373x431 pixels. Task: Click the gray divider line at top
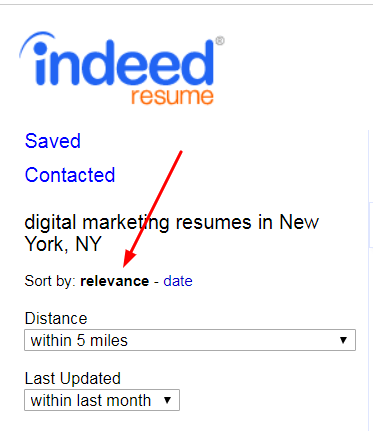pyautogui.click(x=186, y=4)
